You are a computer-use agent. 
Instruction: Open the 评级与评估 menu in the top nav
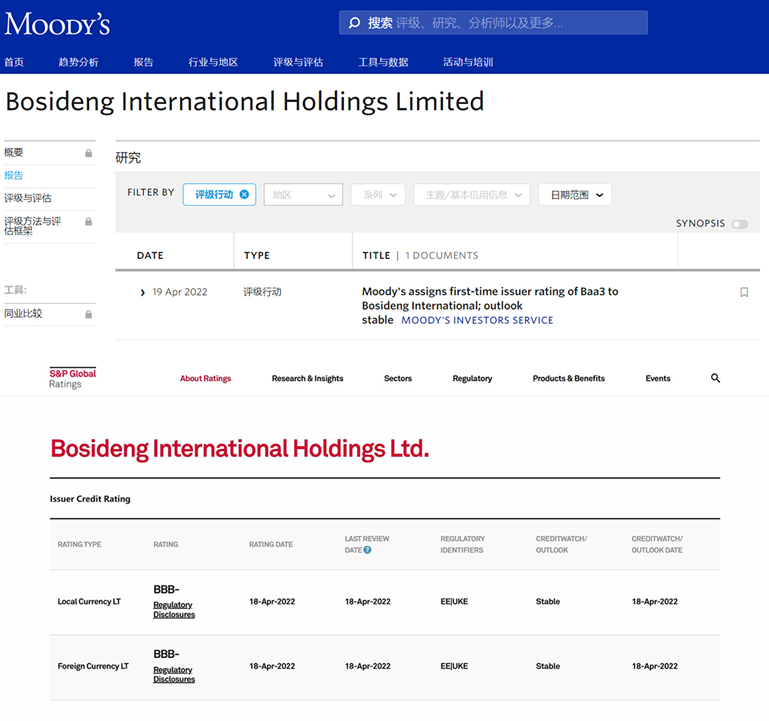click(x=298, y=62)
